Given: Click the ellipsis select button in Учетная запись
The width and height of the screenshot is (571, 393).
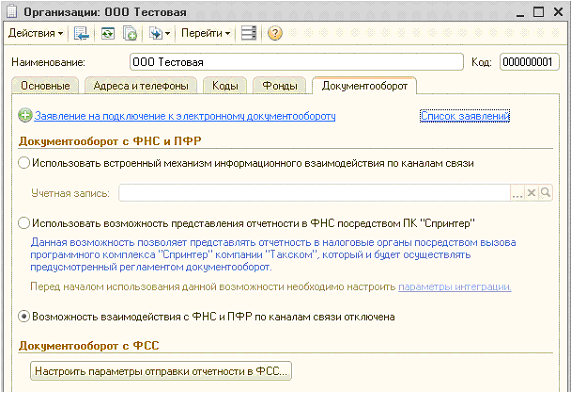Looking at the screenshot, I should 517,193.
